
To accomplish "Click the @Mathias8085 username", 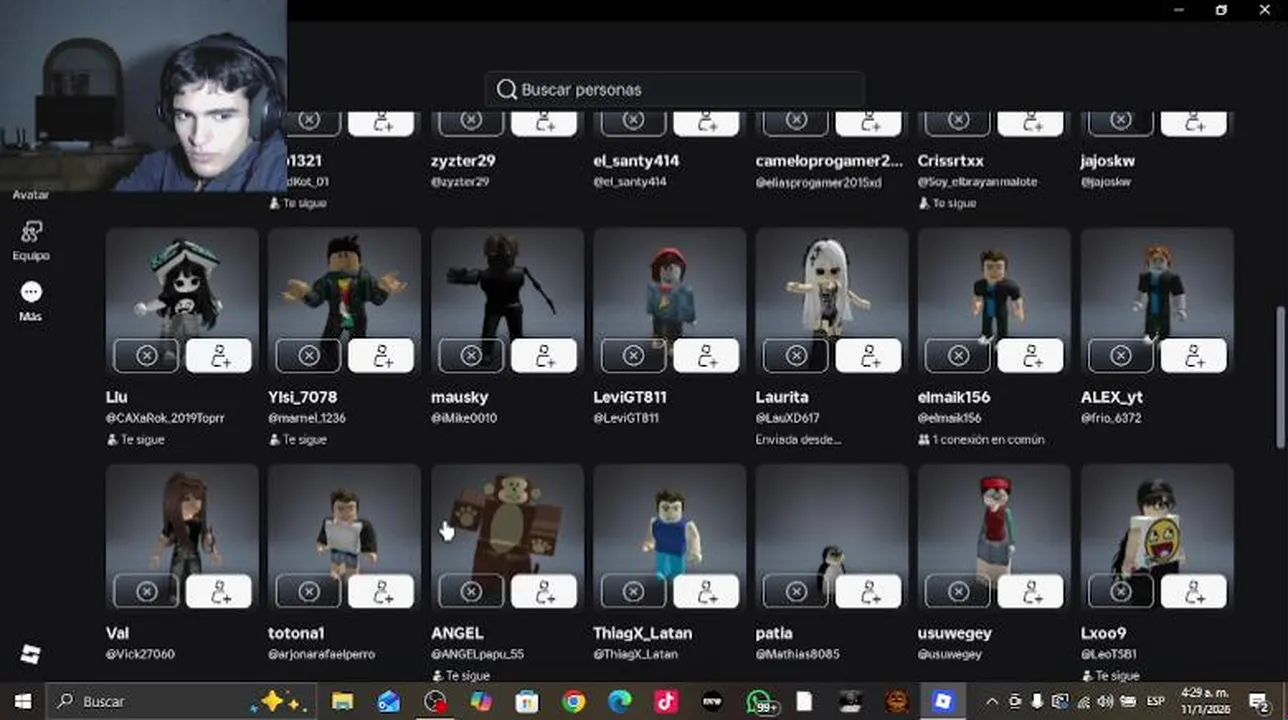I will pyautogui.click(x=797, y=654).
